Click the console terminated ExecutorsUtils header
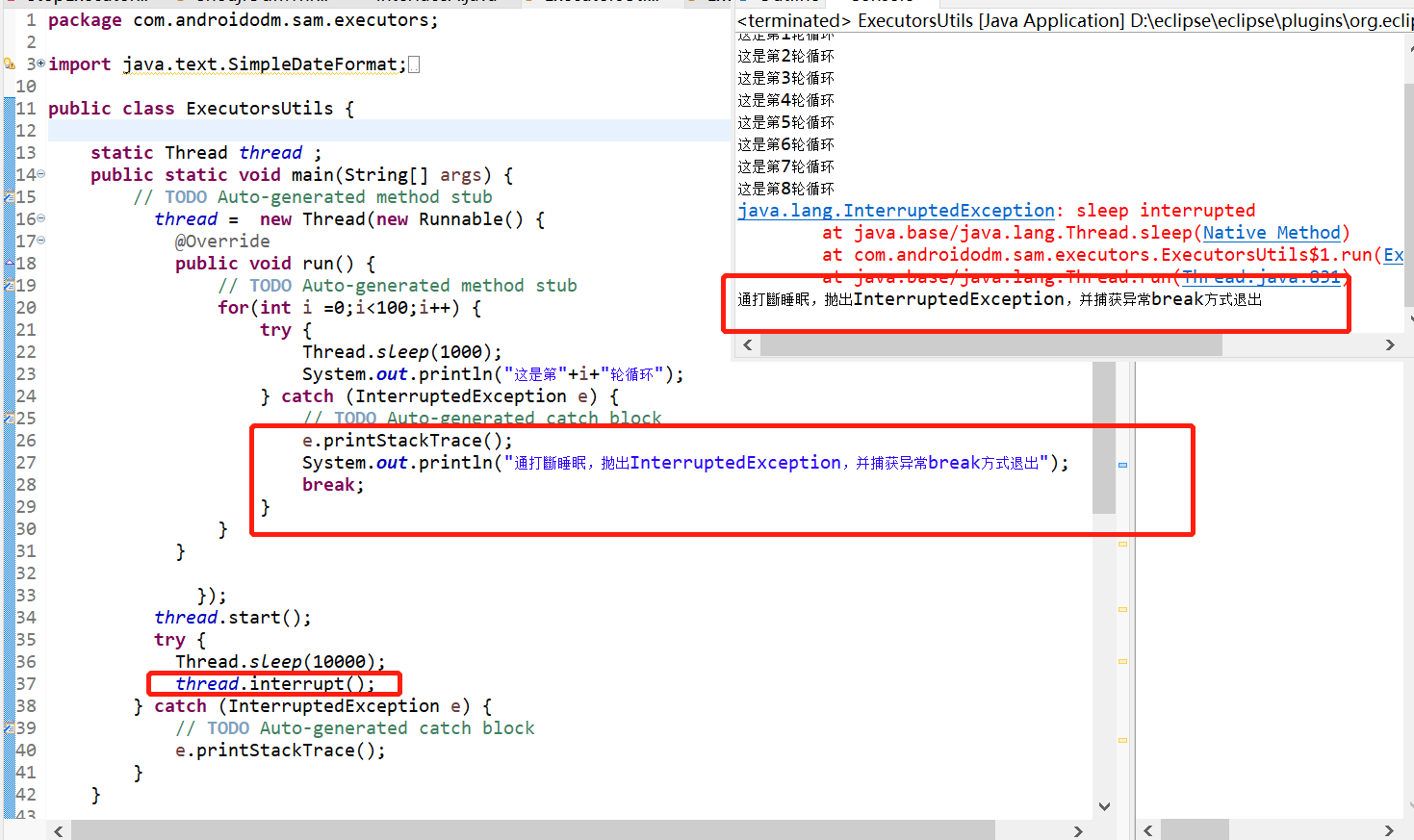The image size is (1414, 840). (x=1074, y=20)
